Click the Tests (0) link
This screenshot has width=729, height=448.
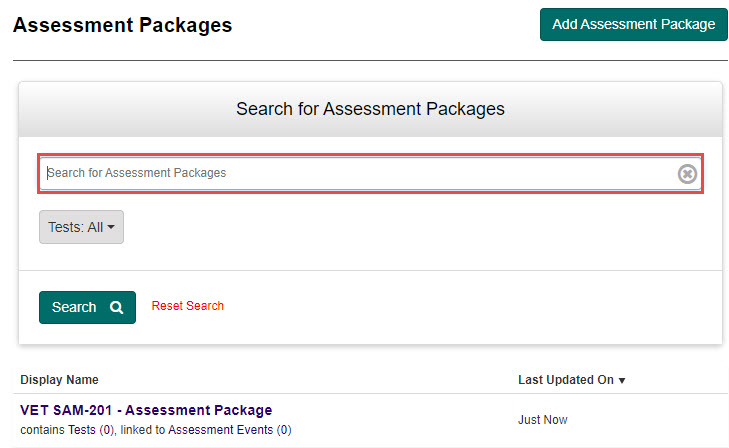click(84, 430)
